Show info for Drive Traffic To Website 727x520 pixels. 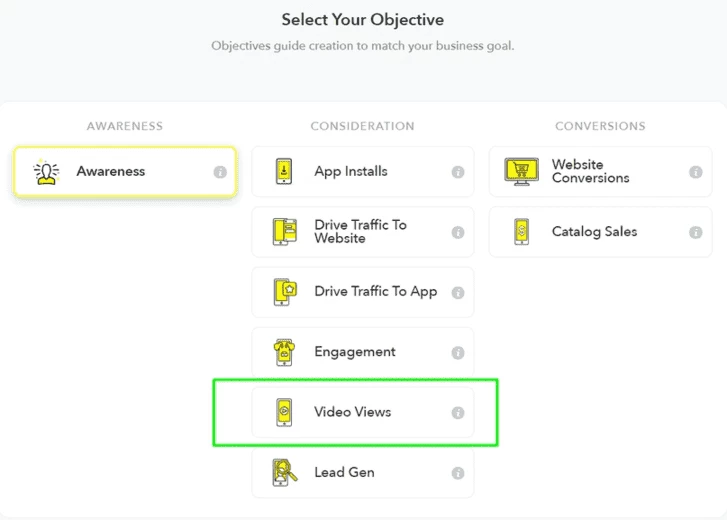458,232
